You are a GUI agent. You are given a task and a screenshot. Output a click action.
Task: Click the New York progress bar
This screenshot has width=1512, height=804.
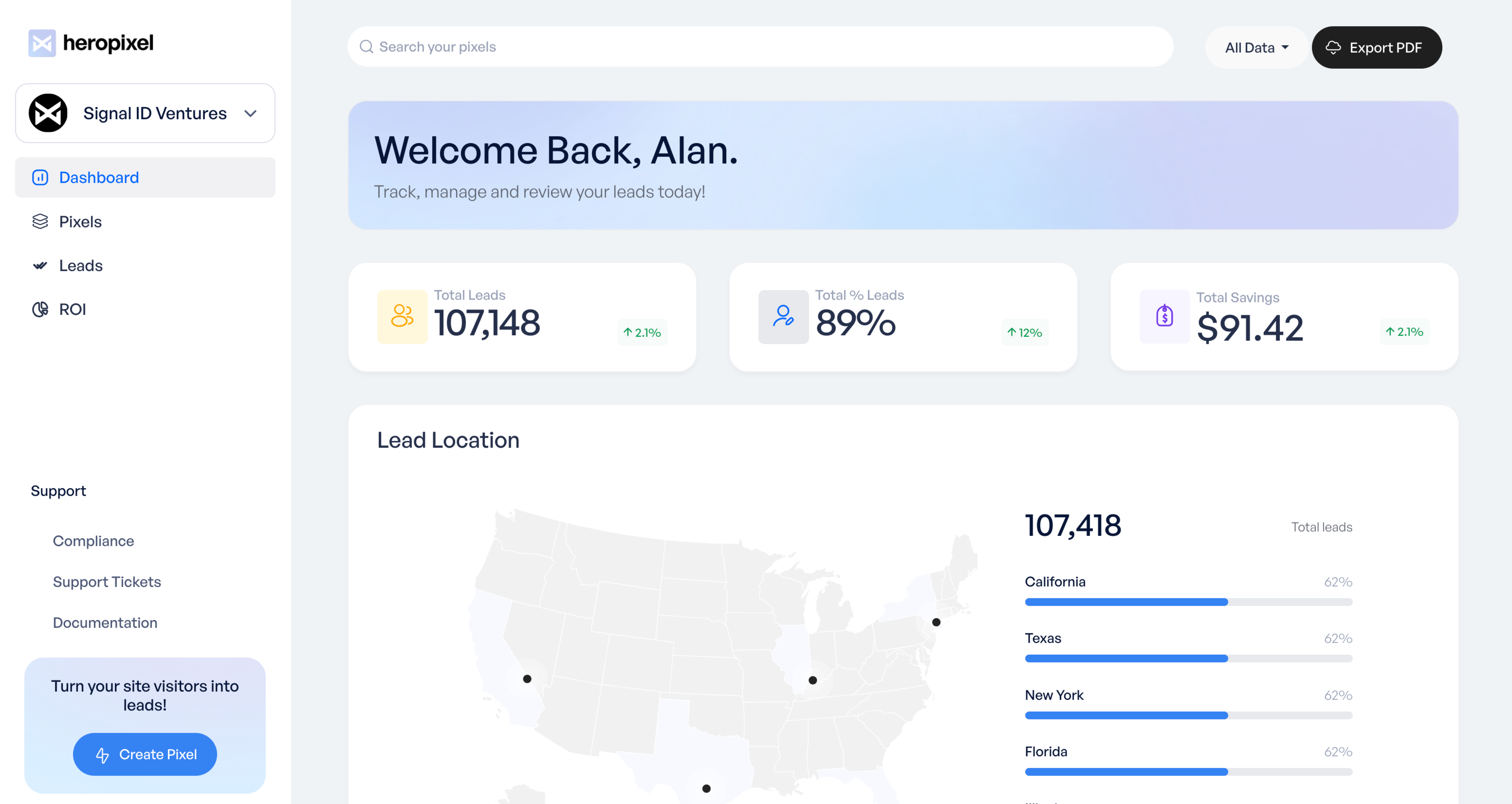[x=1189, y=715]
